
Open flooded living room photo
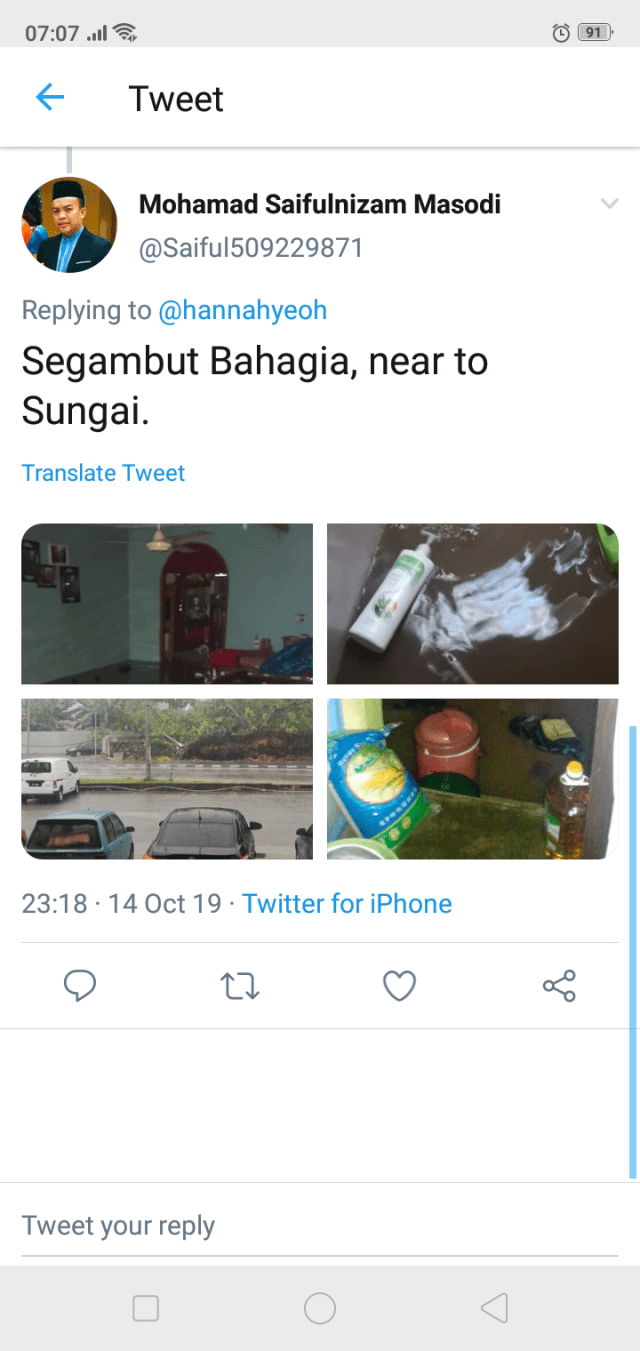coord(167,603)
